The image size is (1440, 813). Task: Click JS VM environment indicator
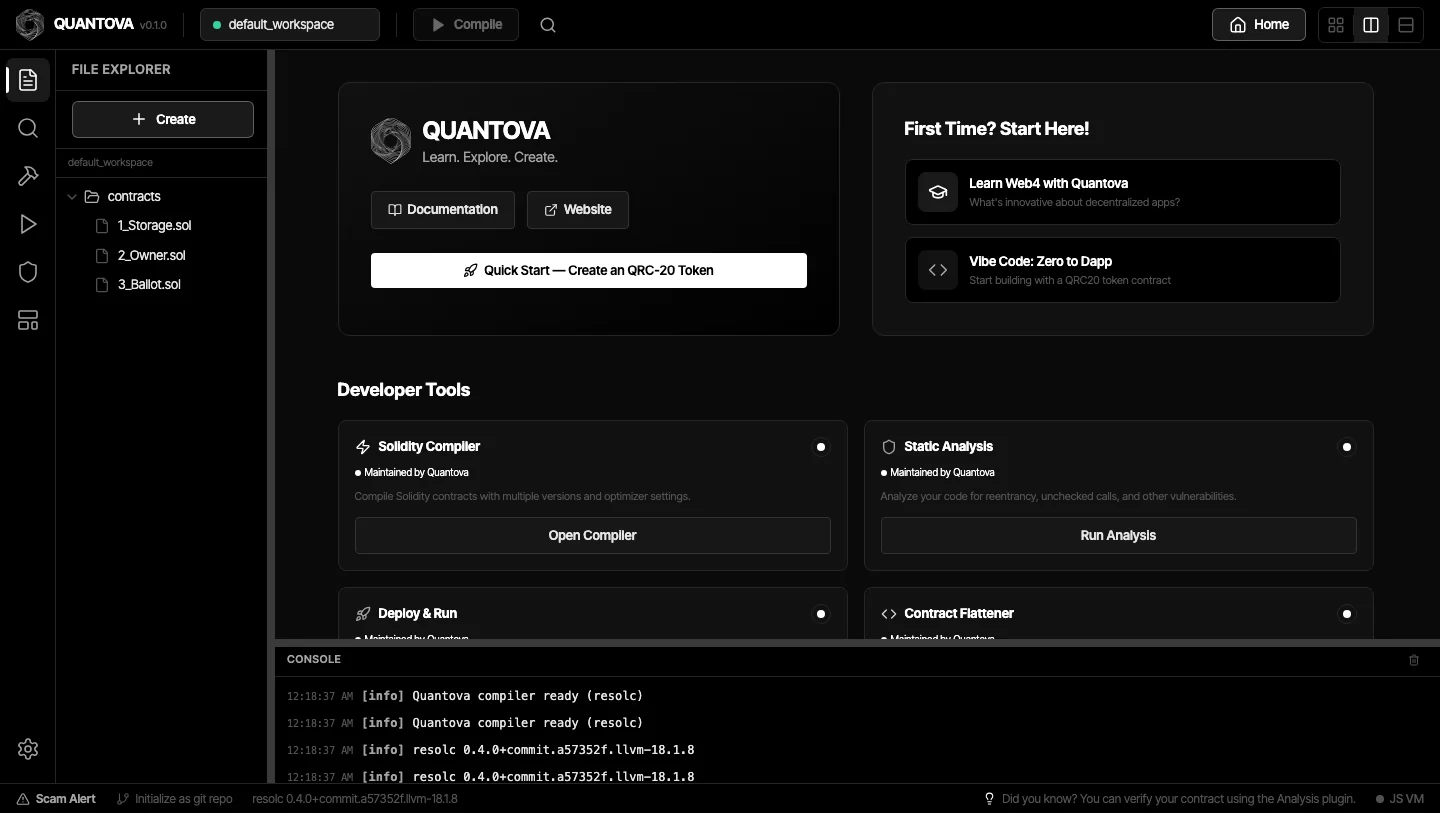point(1399,799)
